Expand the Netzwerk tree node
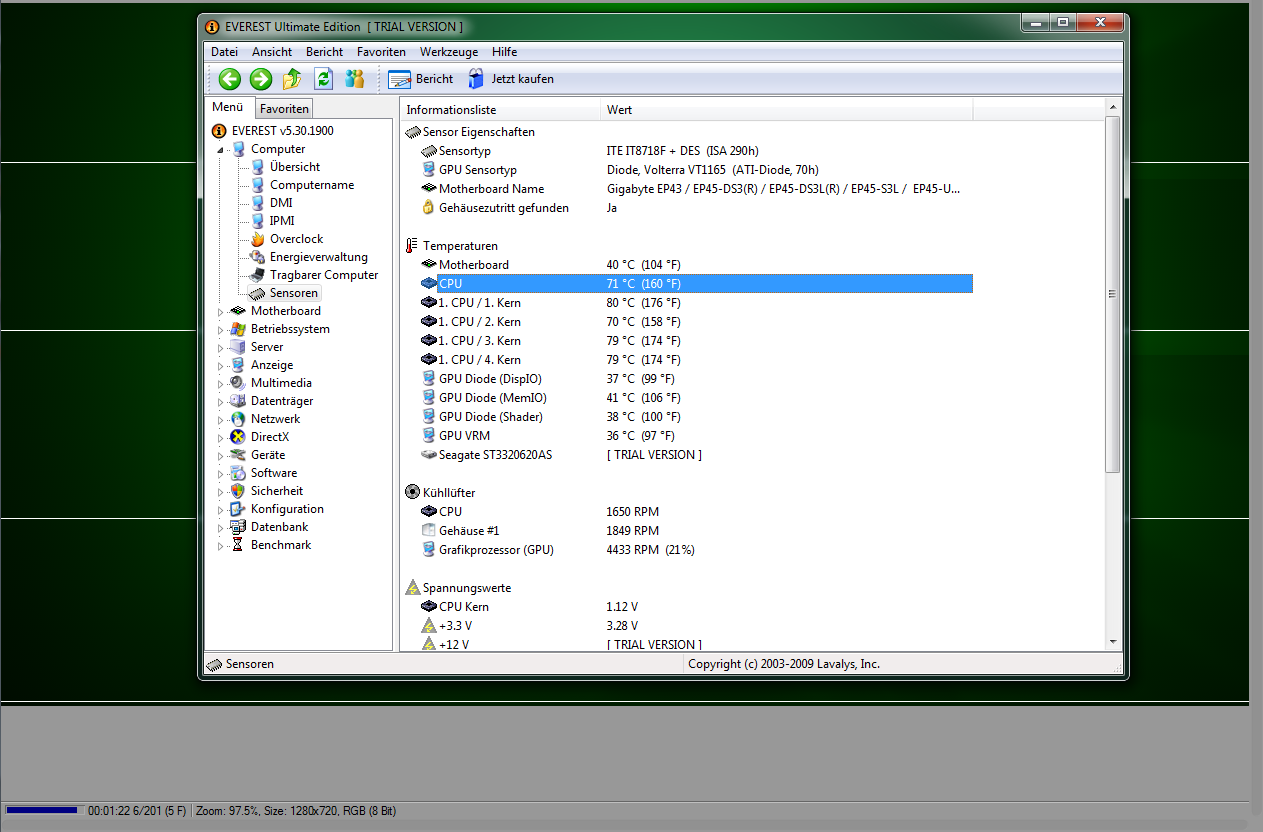This screenshot has width=1263, height=832. pyautogui.click(x=221, y=420)
